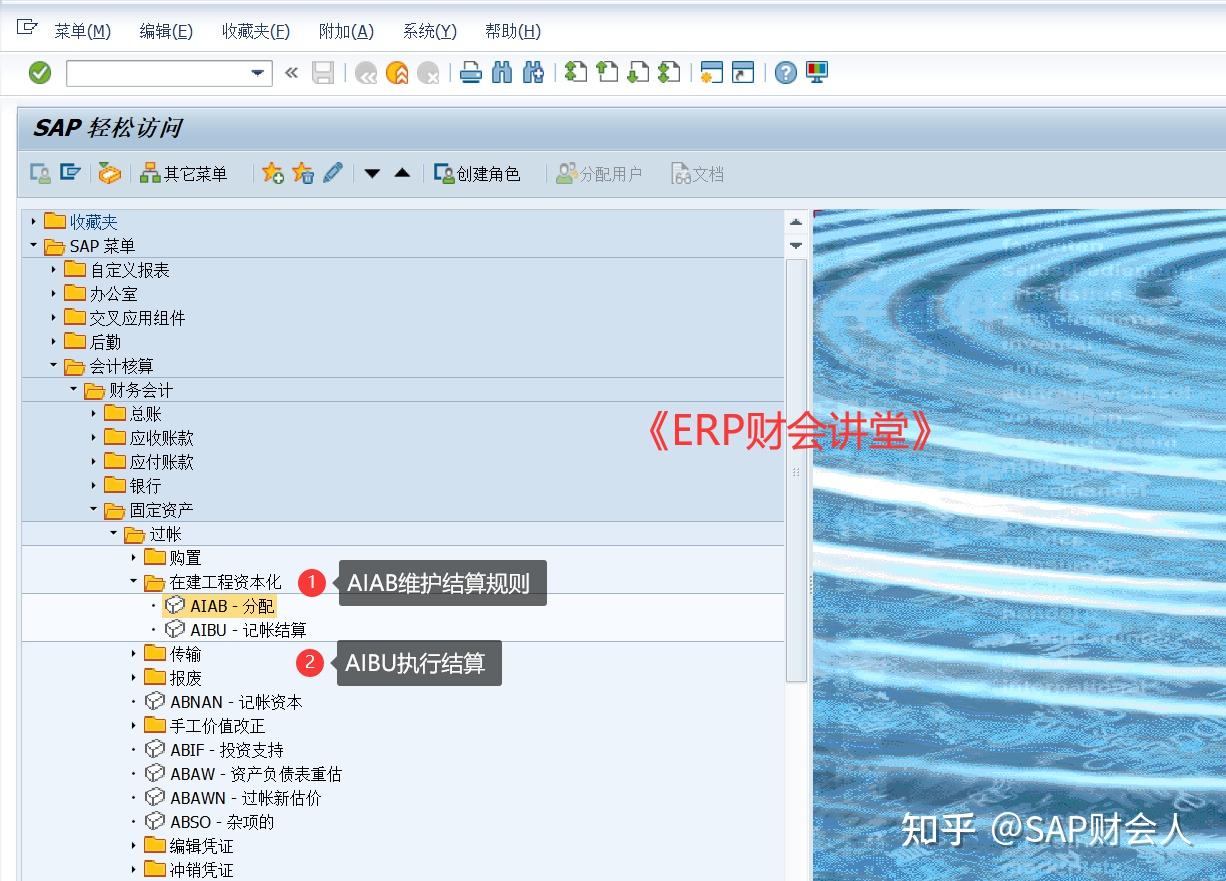Screen dimensions: 1226x881
Task: Click the 创建角色 button
Action: (x=480, y=172)
